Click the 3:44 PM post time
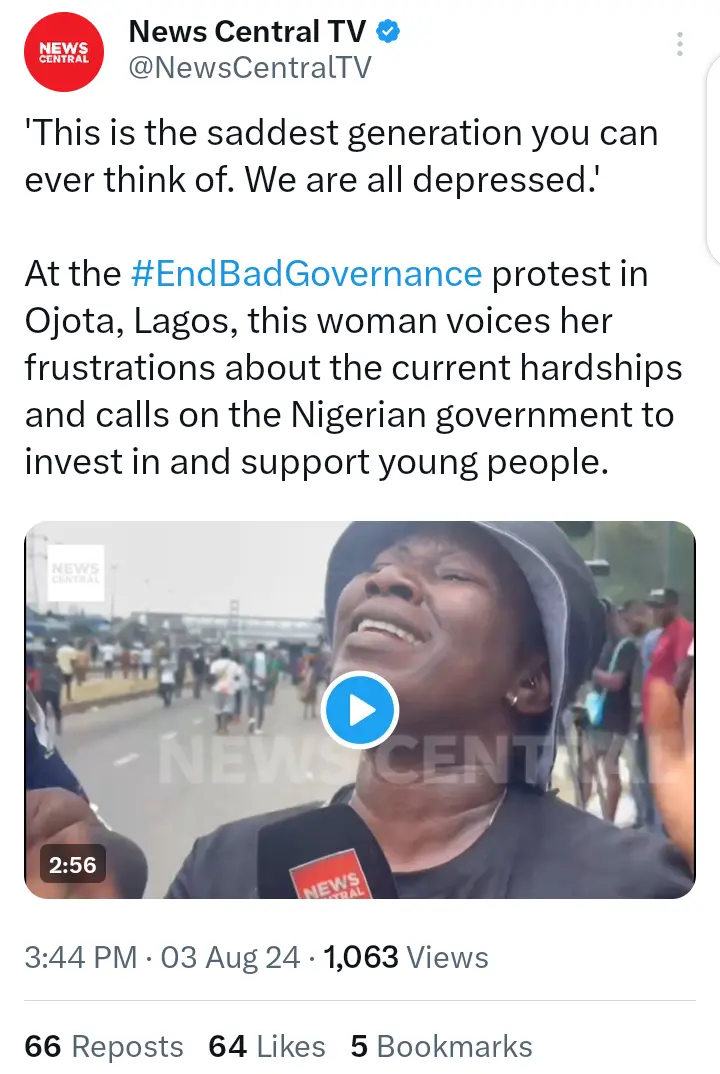This screenshot has height=1074, width=720. pos(81,958)
